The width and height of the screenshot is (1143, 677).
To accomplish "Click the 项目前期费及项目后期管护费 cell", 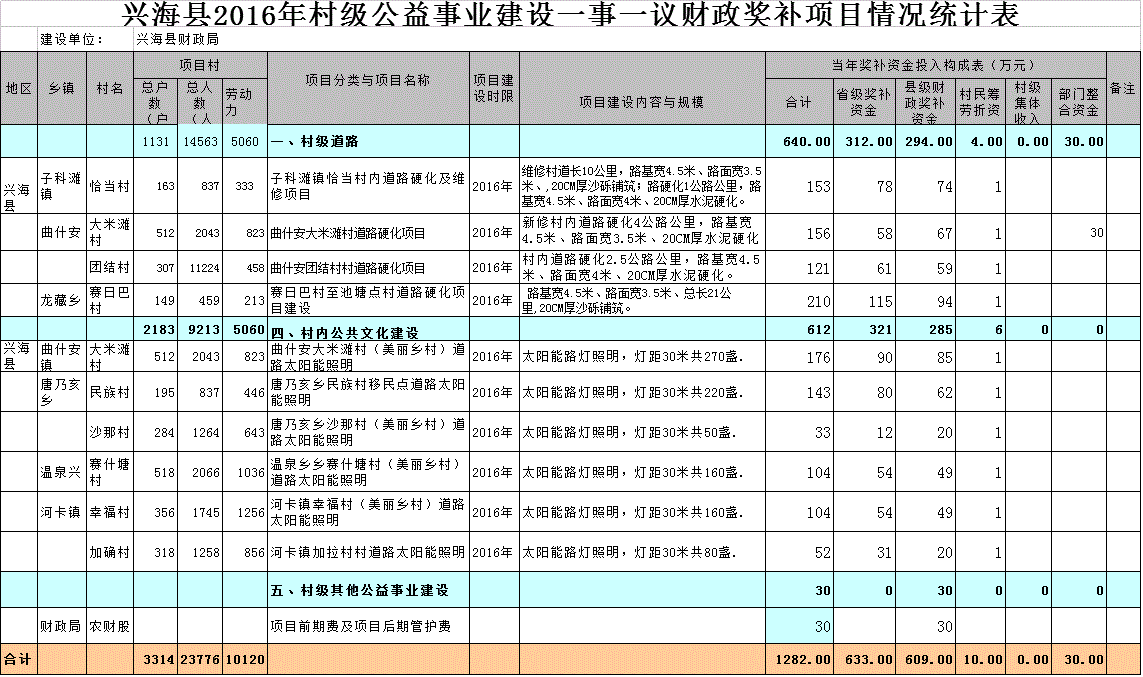I will tap(368, 626).
